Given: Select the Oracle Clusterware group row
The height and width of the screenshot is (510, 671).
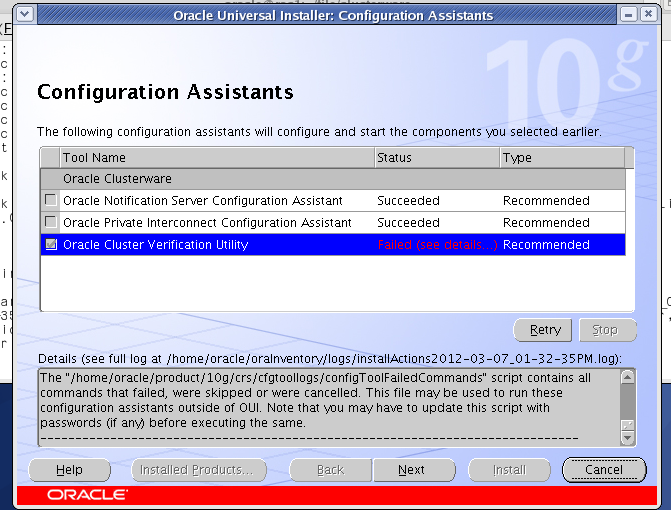Looking at the screenshot, I should (x=333, y=179).
